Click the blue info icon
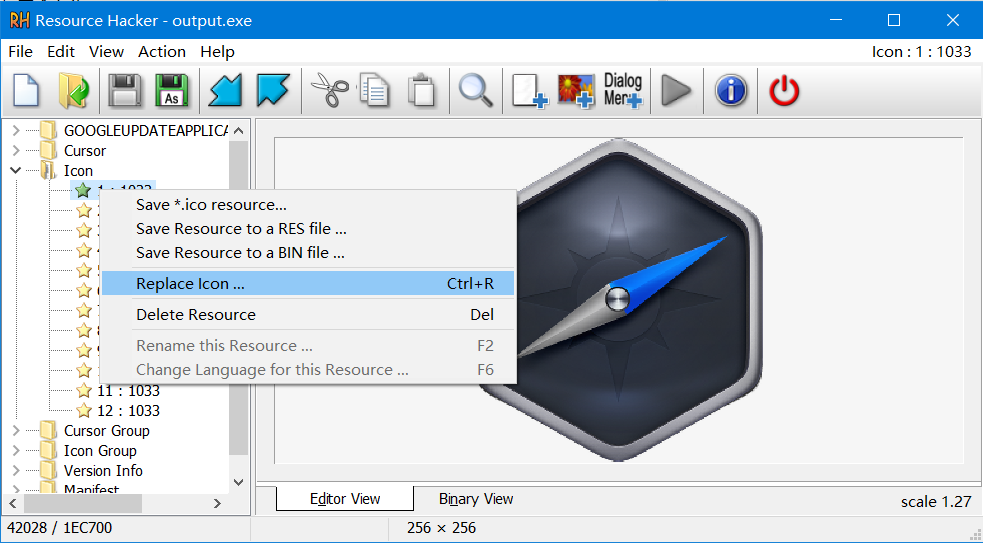This screenshot has width=983, height=543. coord(731,91)
